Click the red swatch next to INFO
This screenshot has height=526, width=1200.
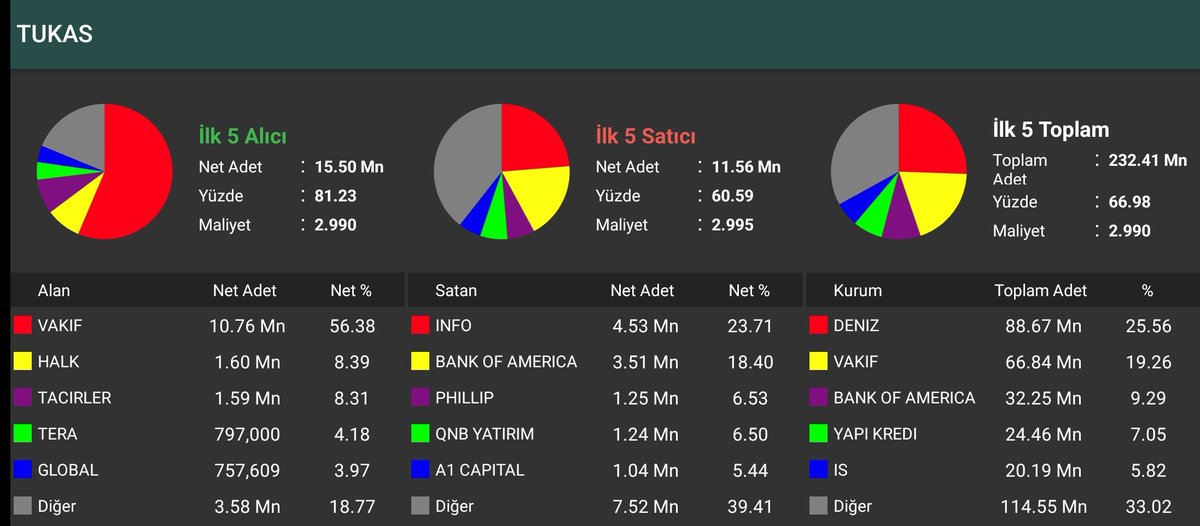[x=420, y=325]
